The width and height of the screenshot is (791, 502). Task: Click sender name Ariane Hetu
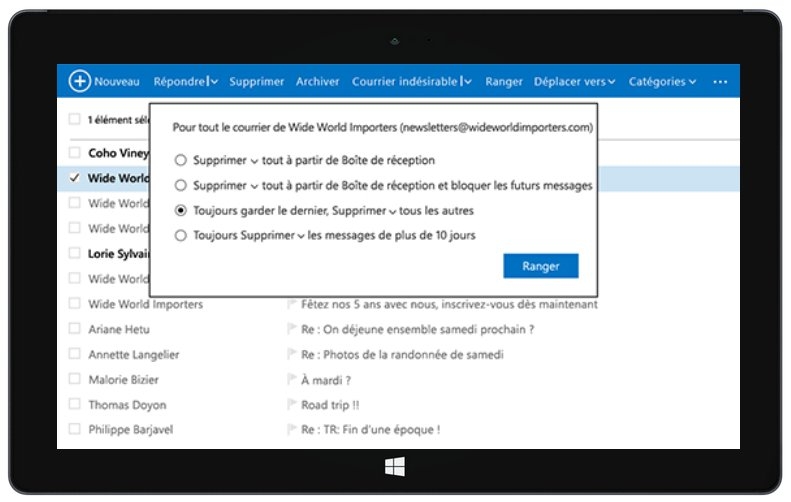(x=119, y=329)
